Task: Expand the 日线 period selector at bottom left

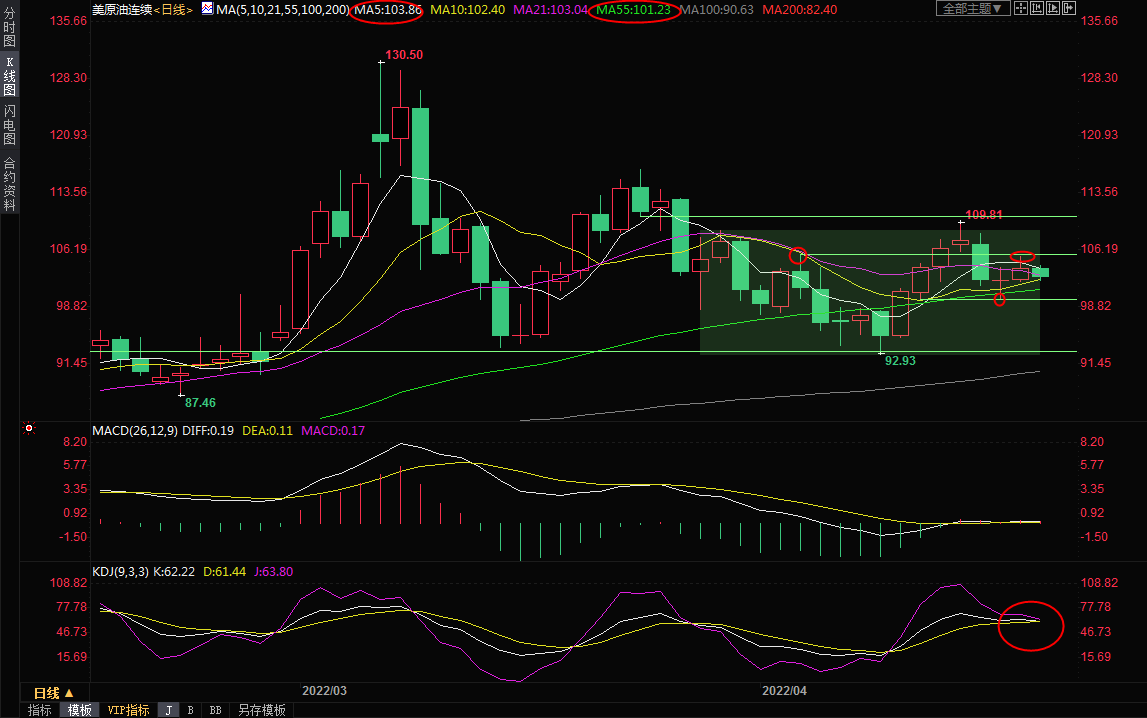Action: click(x=54, y=692)
